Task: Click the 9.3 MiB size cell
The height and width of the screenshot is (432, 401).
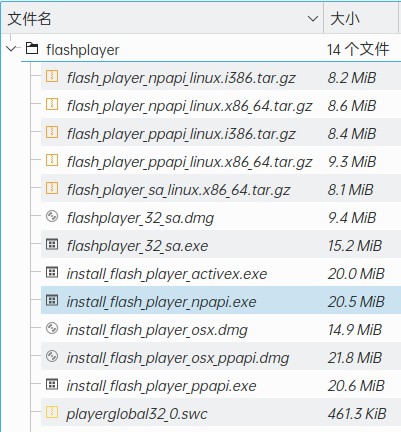Action: (352, 162)
